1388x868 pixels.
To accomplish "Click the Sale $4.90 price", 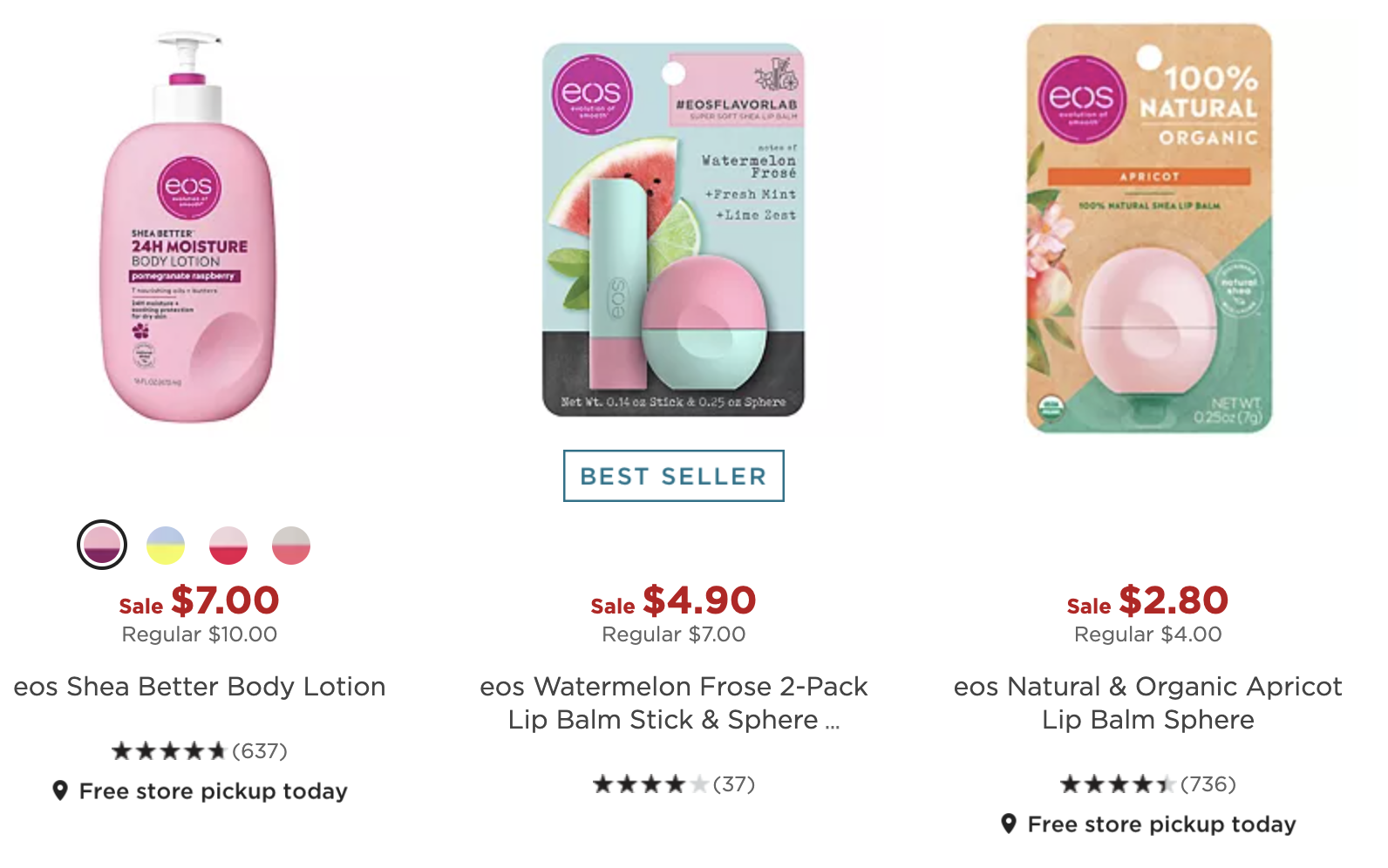I will coord(673,600).
